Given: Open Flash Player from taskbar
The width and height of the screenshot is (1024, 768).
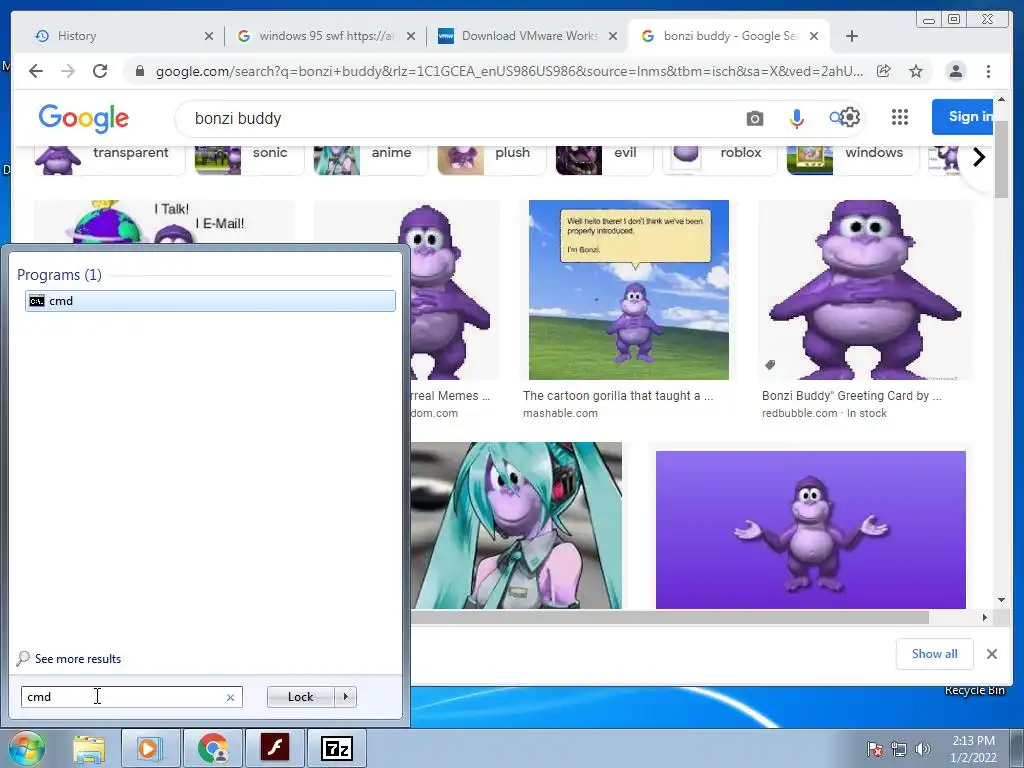Looking at the screenshot, I should pyautogui.click(x=275, y=748).
